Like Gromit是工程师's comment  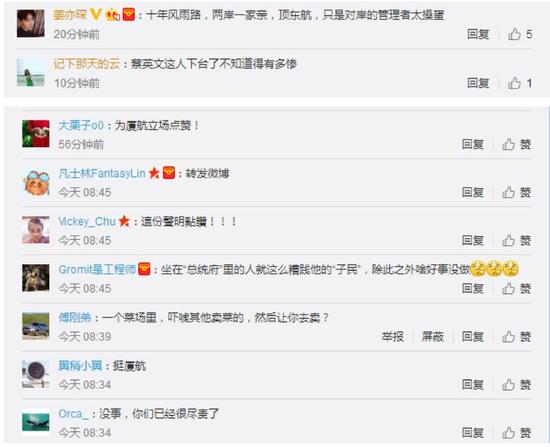(x=516, y=288)
